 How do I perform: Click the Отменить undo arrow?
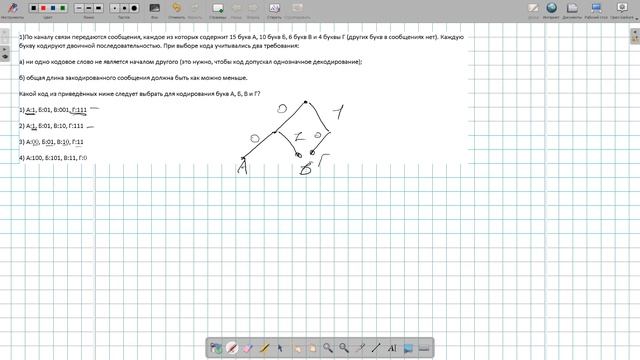tap(176, 8)
